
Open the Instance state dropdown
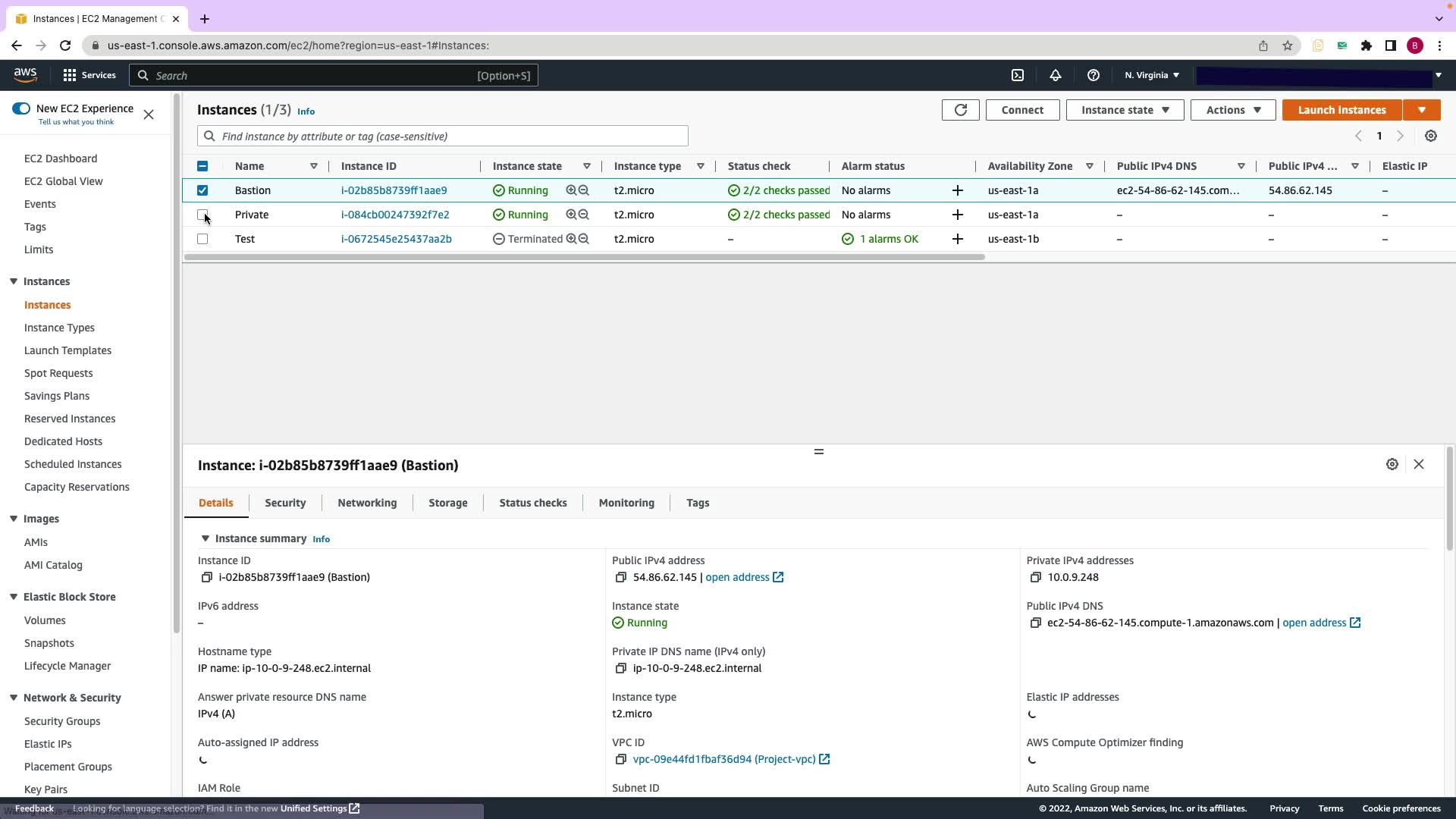click(x=1124, y=110)
